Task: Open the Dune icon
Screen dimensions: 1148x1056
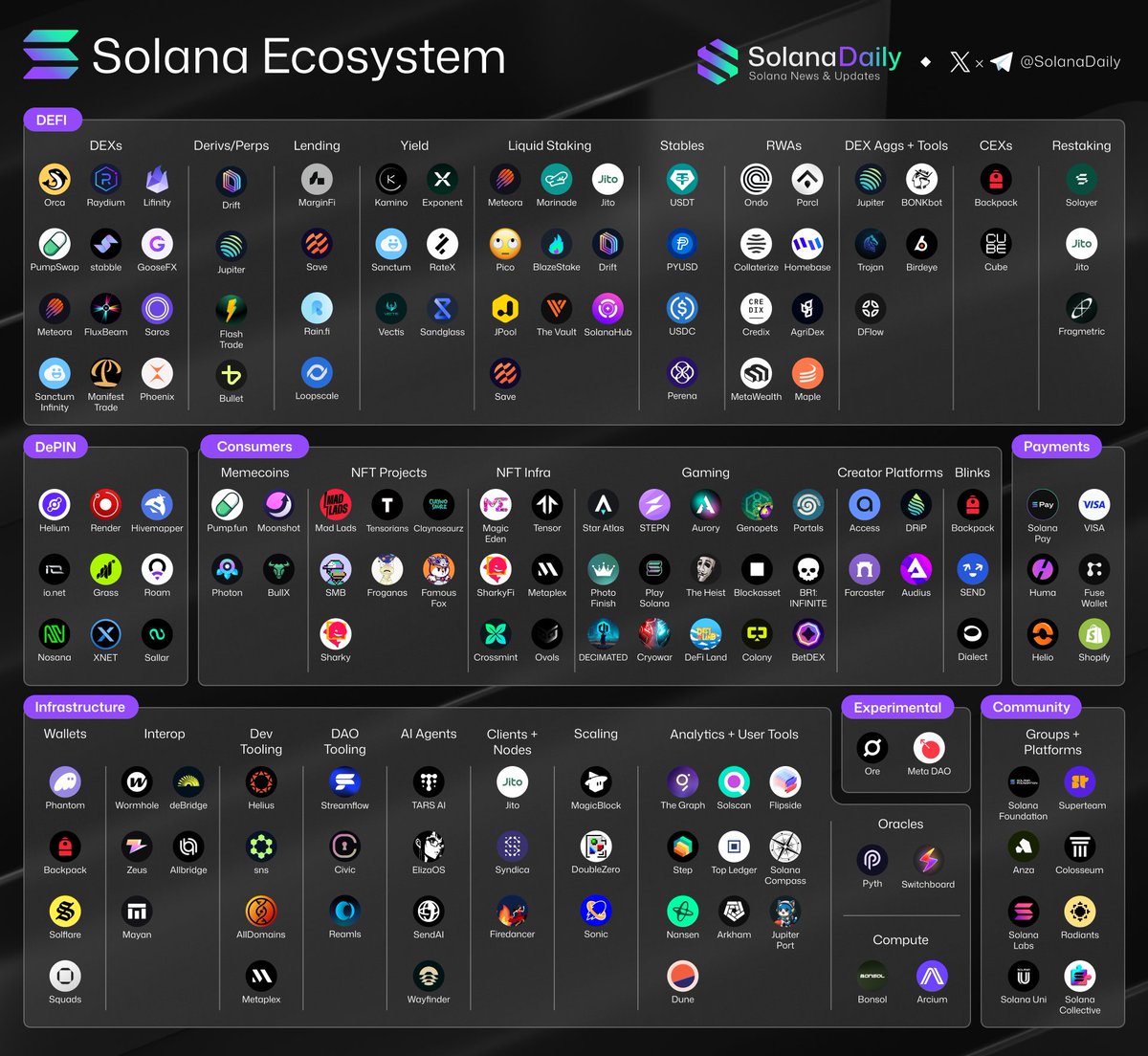Action: [682, 976]
